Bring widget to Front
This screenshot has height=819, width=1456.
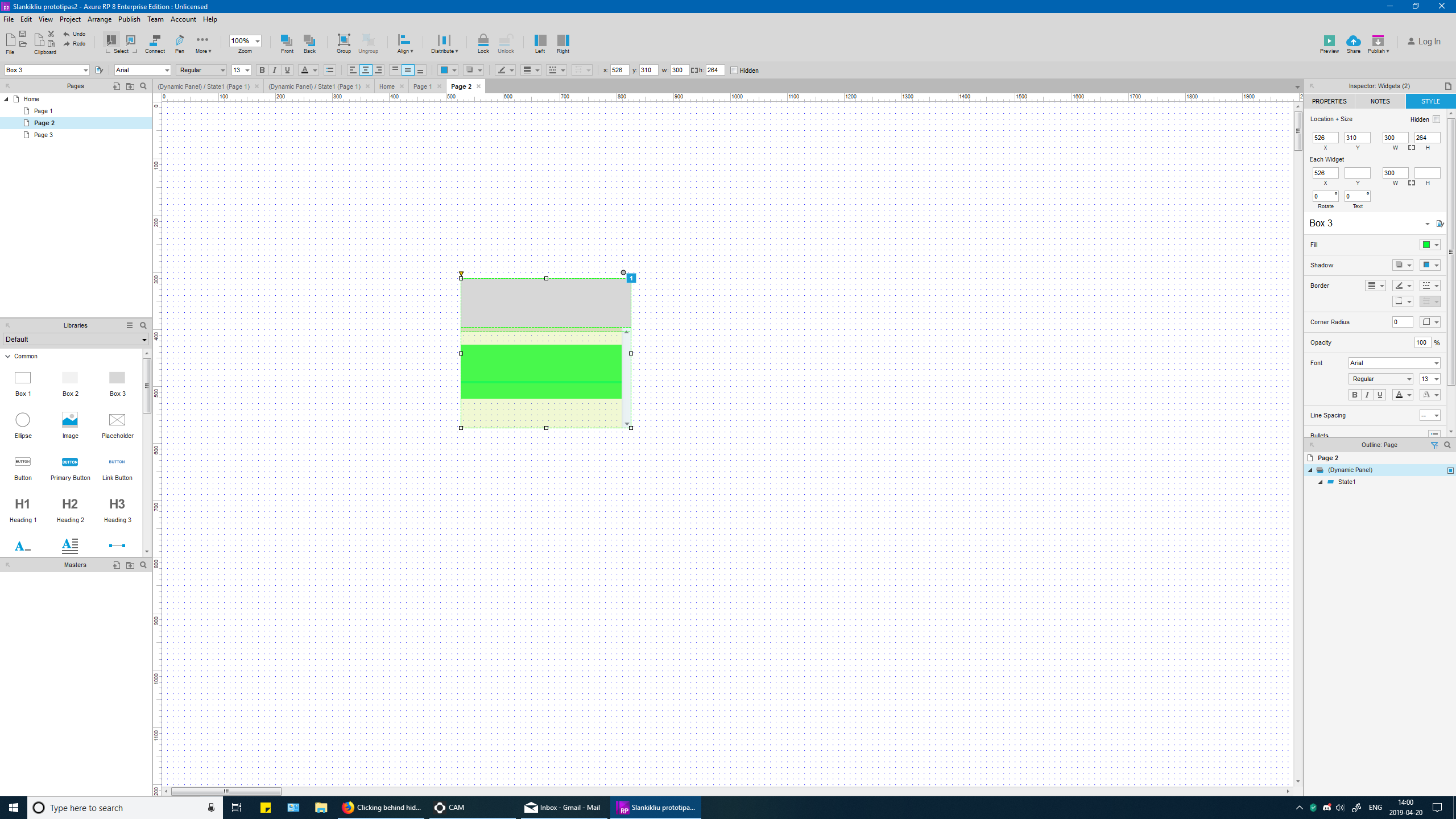287,41
